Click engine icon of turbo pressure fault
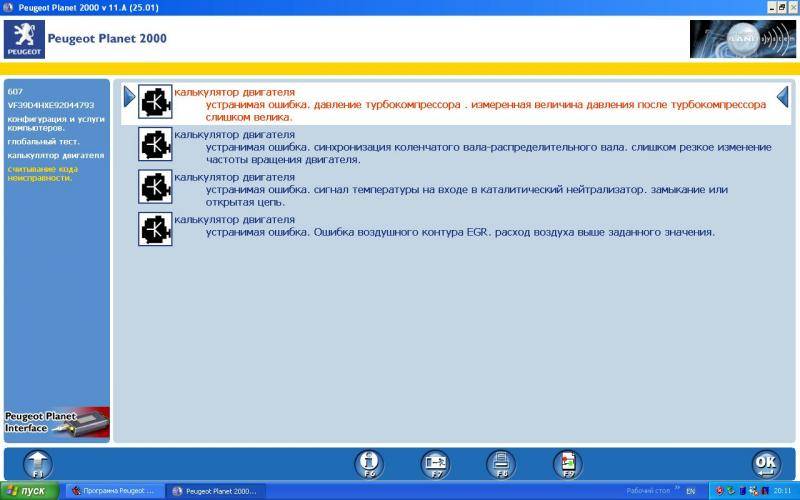This screenshot has width=800, height=500. [155, 103]
